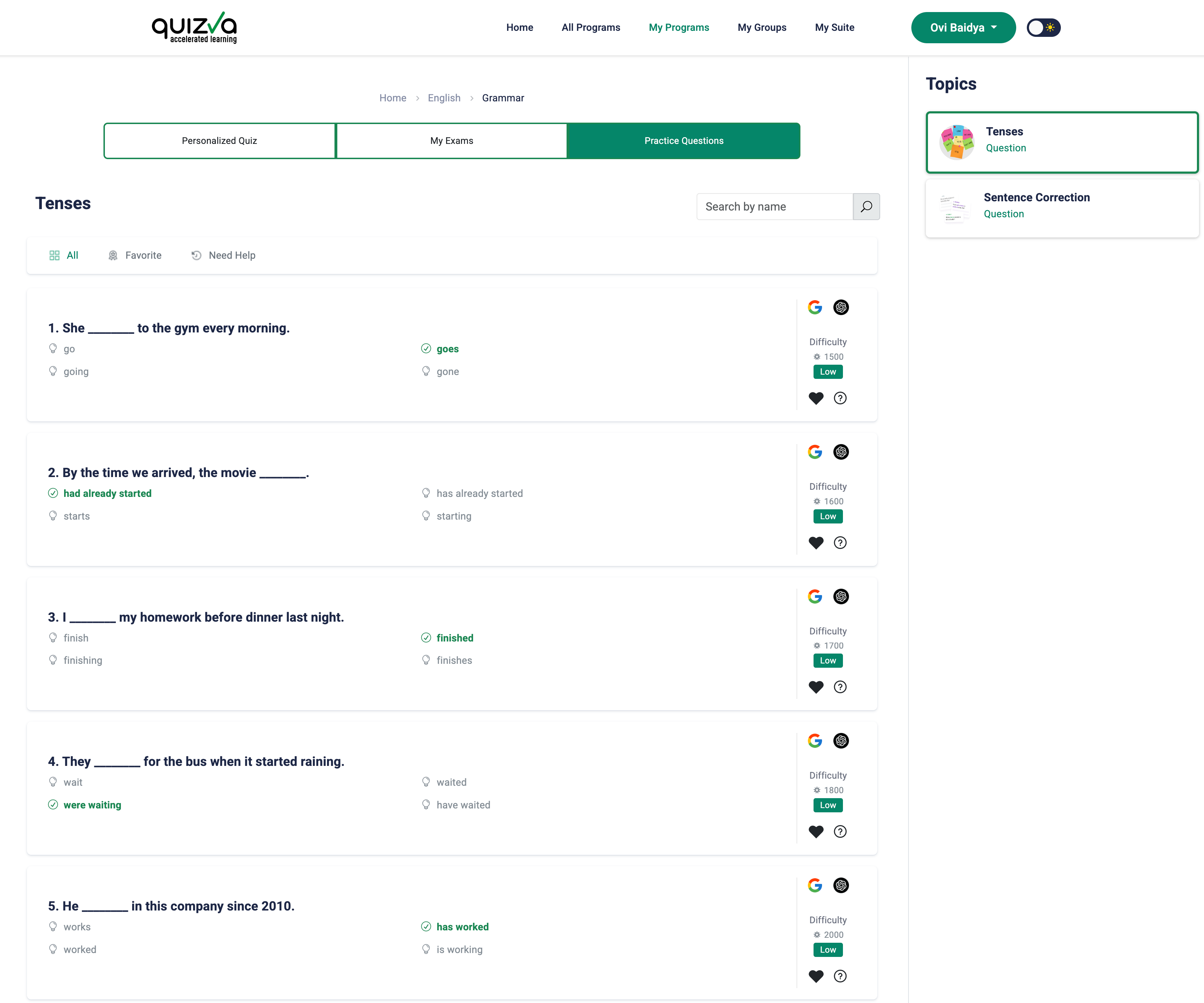Open My Groups from the navigation bar
Image resolution: width=1204 pixels, height=1003 pixels.
[x=762, y=27]
